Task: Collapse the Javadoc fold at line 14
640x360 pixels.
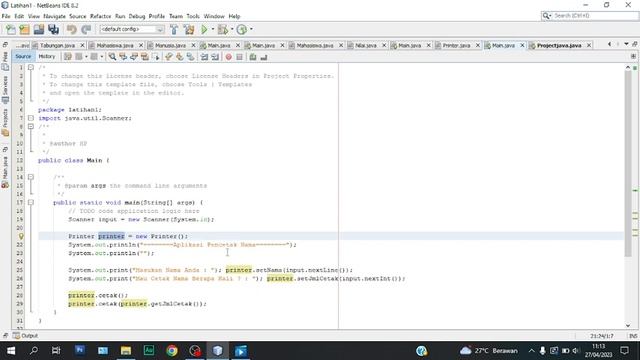Action: pyautogui.click(x=31, y=177)
